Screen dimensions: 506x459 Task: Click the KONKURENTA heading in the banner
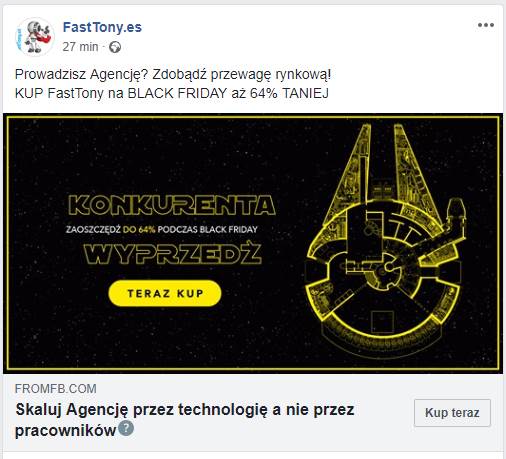click(x=172, y=205)
